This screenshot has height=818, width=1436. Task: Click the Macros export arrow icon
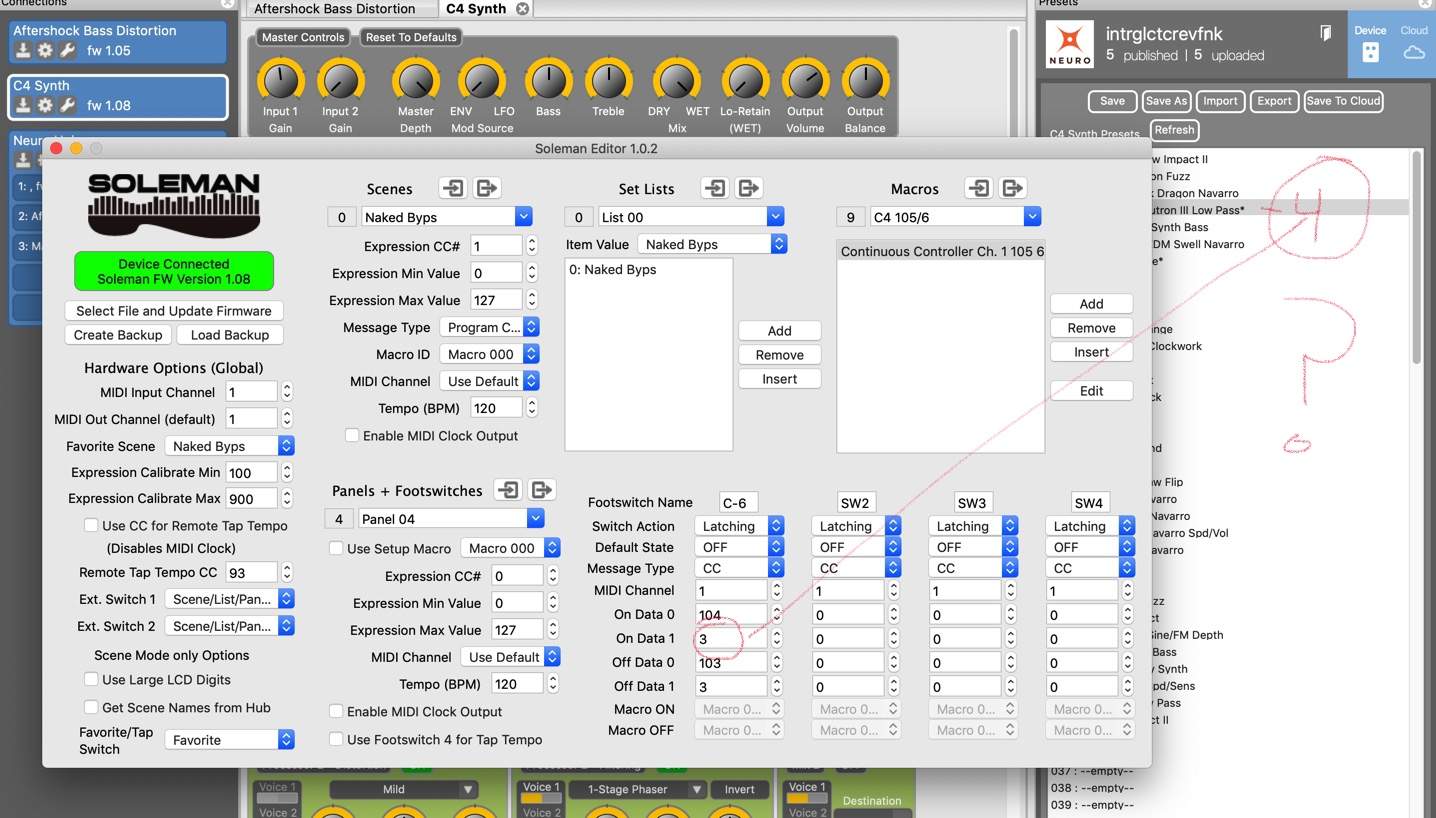tap(1012, 188)
